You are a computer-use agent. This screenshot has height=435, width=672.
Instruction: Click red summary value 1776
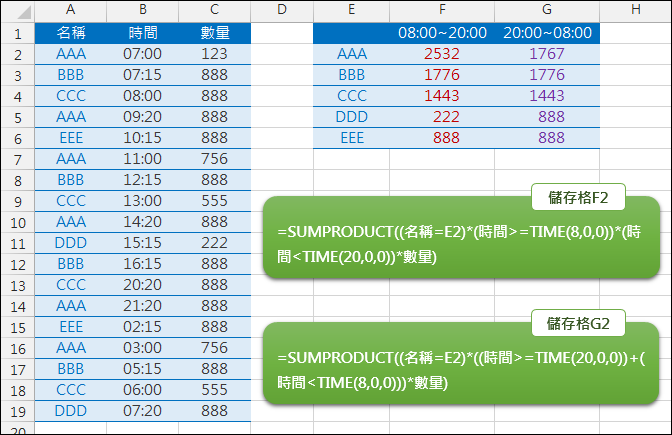[x=442, y=75]
